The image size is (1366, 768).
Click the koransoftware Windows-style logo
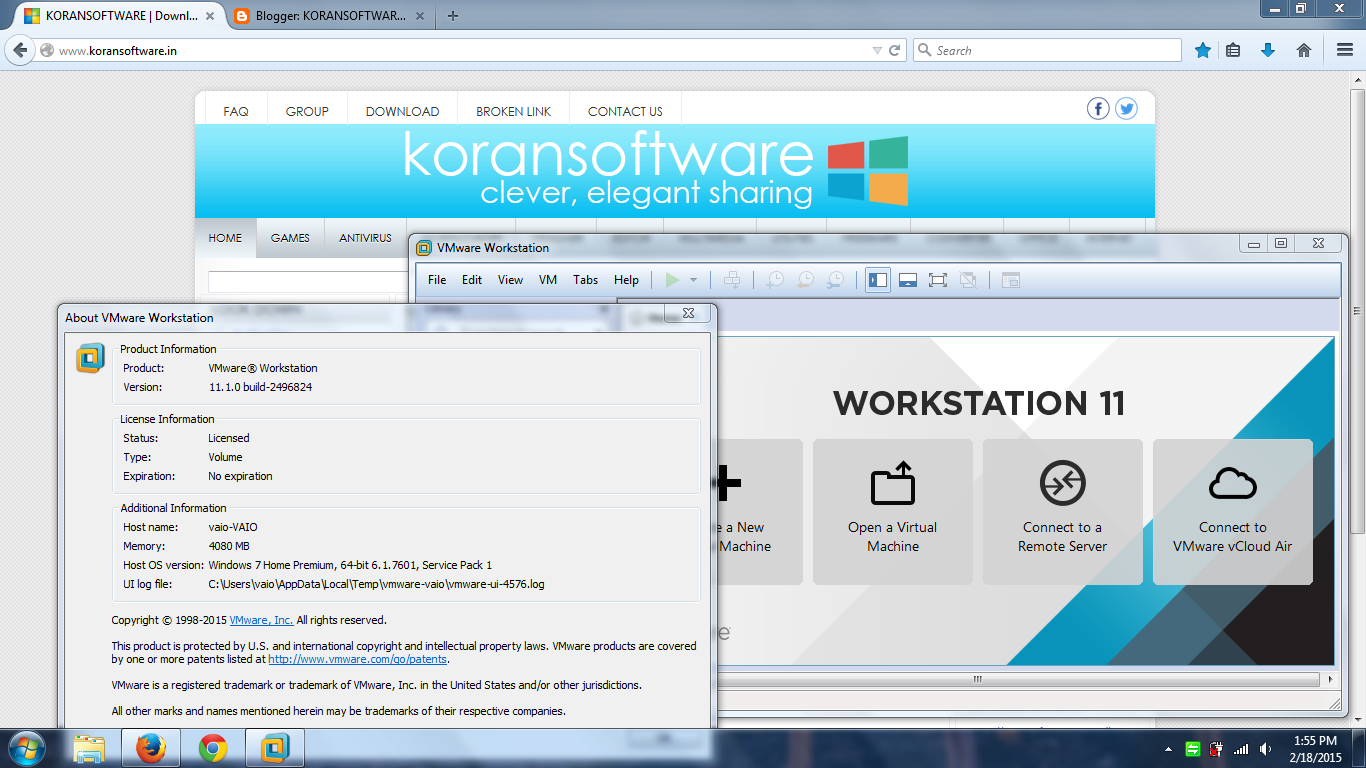pos(868,170)
